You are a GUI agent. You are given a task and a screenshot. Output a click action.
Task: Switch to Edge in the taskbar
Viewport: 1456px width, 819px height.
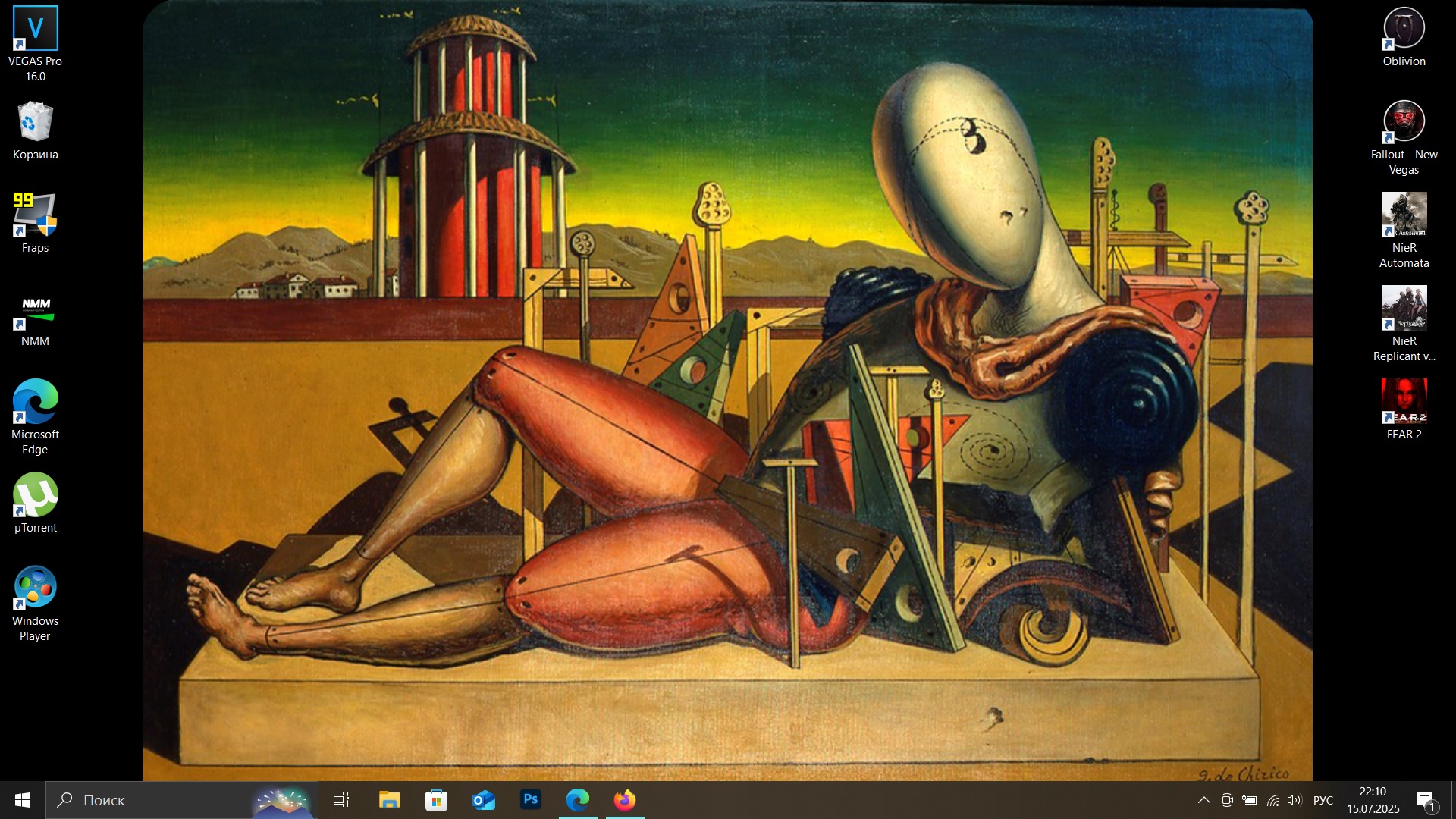coord(578,800)
